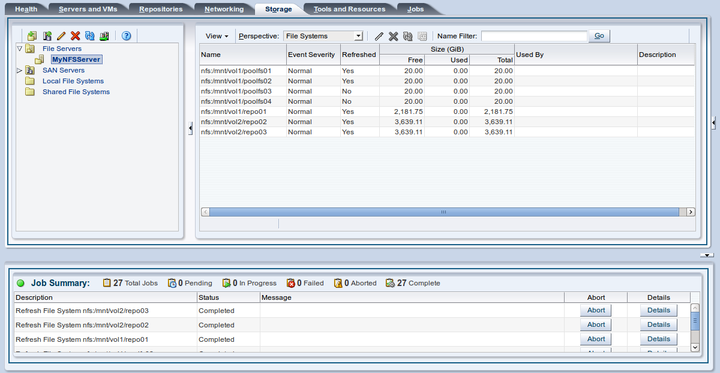View Details for the repo03 refresh job
Viewport: 720px width, 373px height.
pos(658,311)
